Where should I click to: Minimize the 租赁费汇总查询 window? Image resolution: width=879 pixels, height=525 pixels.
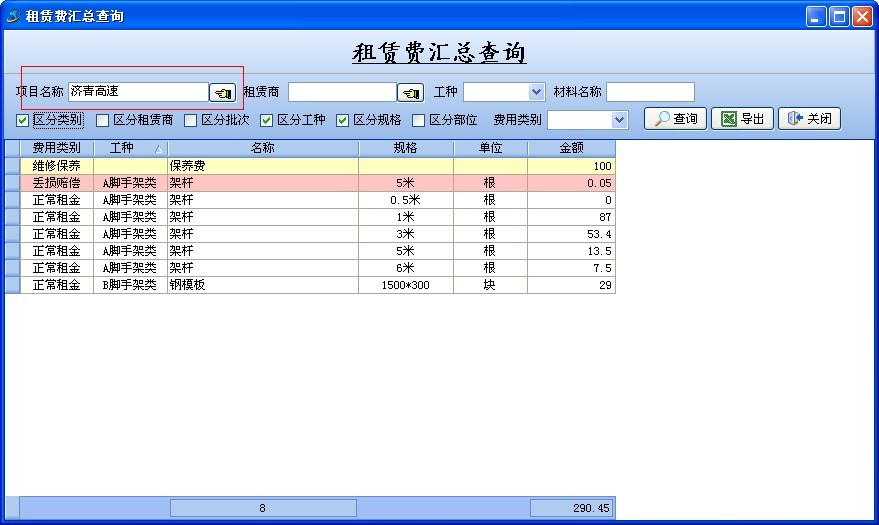click(817, 16)
